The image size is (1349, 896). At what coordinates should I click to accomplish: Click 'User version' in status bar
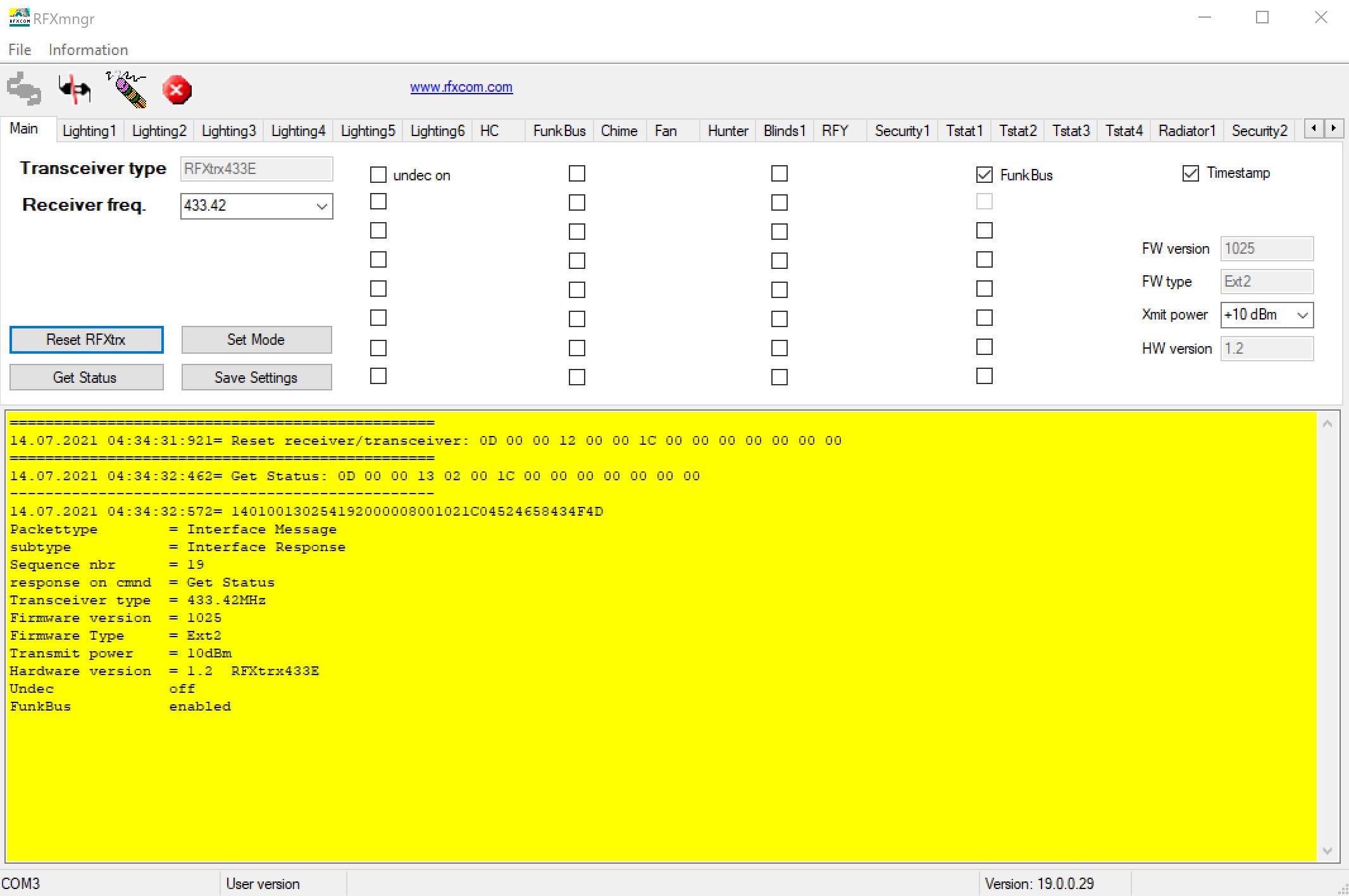tap(263, 883)
